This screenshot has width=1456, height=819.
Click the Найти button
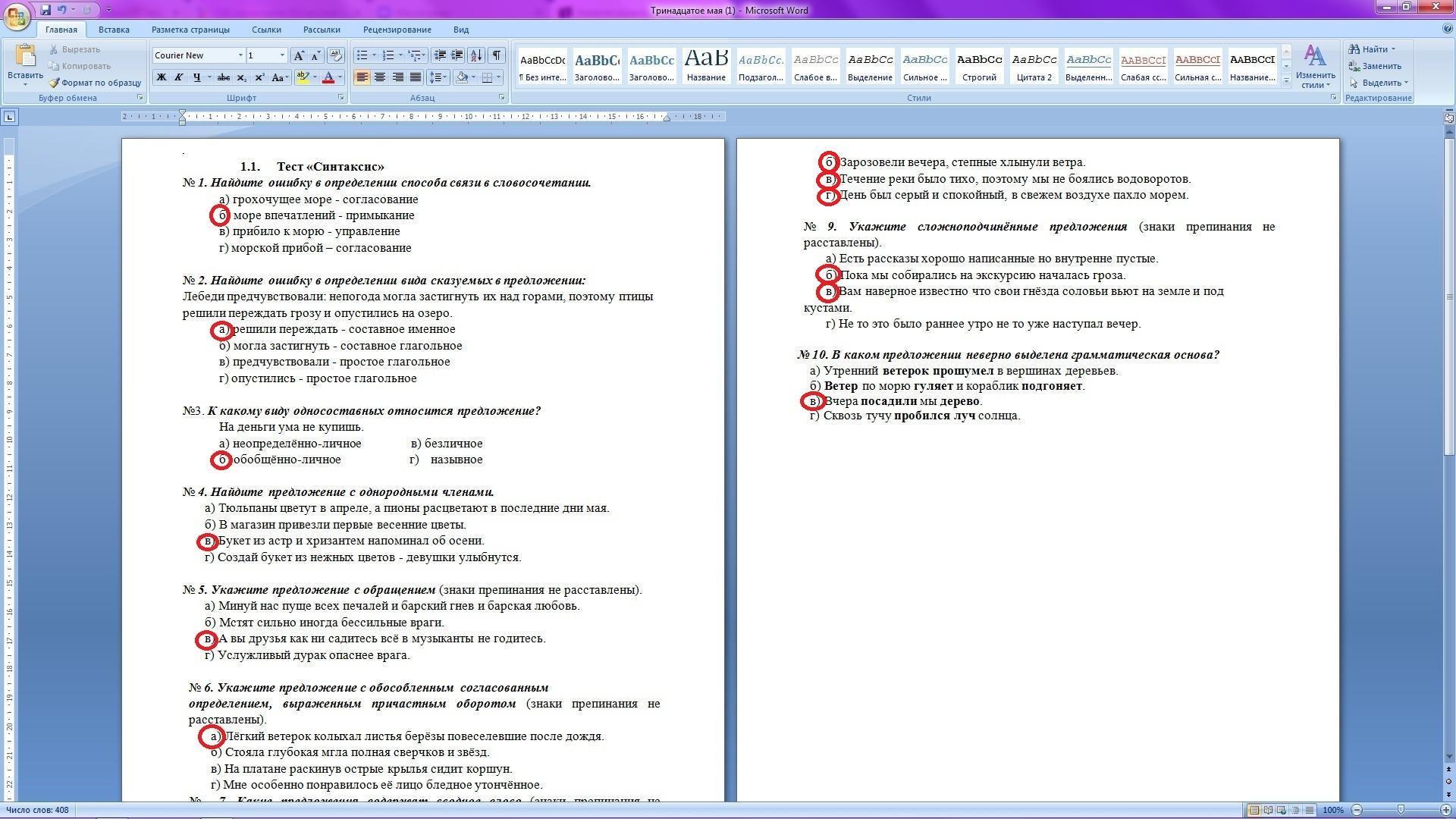[1373, 49]
